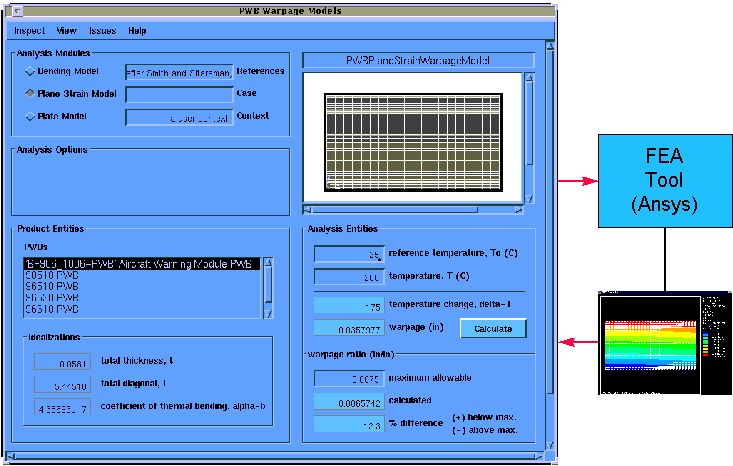Select the Aircraft Warning Module PWB entry
Screen dimensions: 733x466
tap(141, 264)
